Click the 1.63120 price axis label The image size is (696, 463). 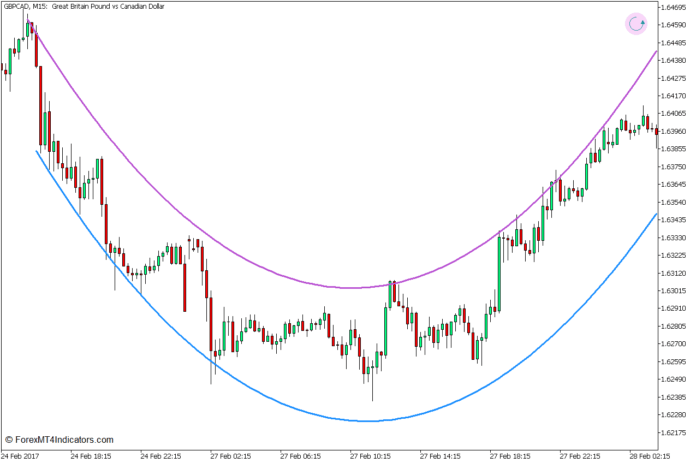coord(676,273)
